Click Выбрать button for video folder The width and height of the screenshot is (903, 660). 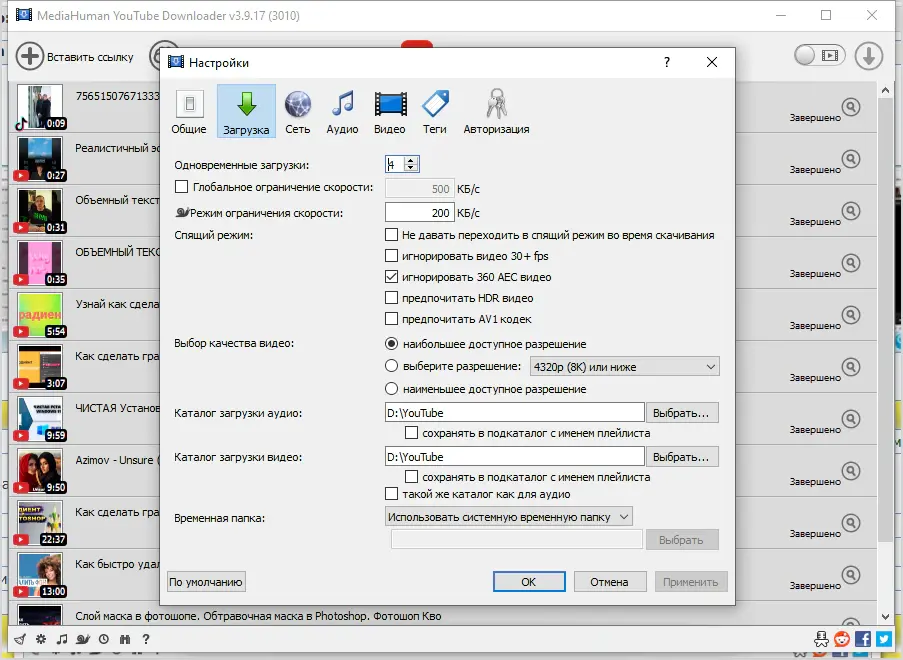pos(682,457)
